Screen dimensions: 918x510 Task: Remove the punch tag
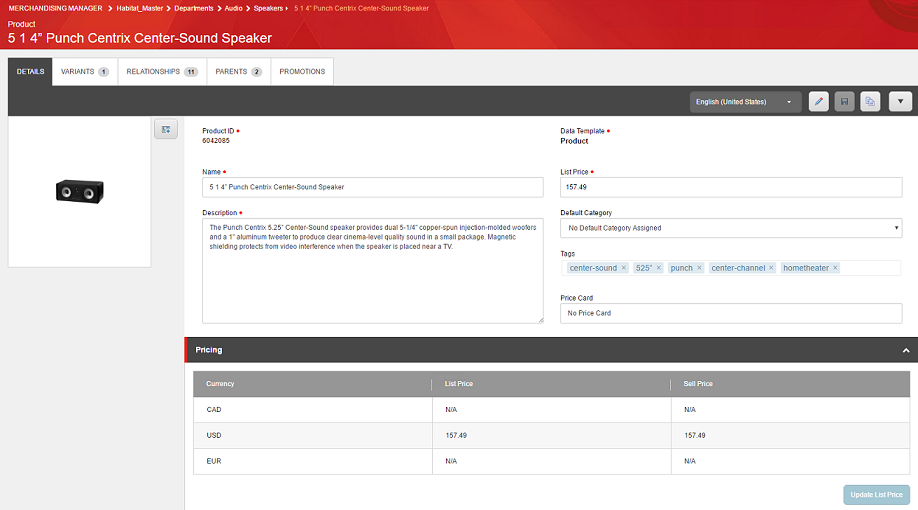(699, 268)
